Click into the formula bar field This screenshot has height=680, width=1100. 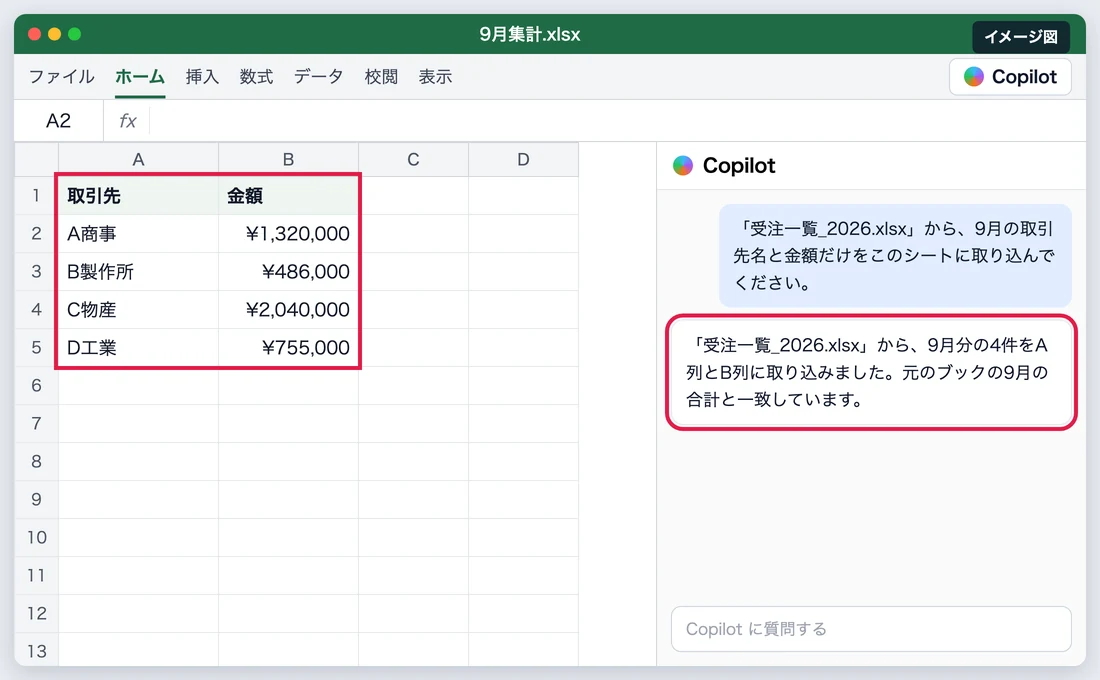click(617, 121)
